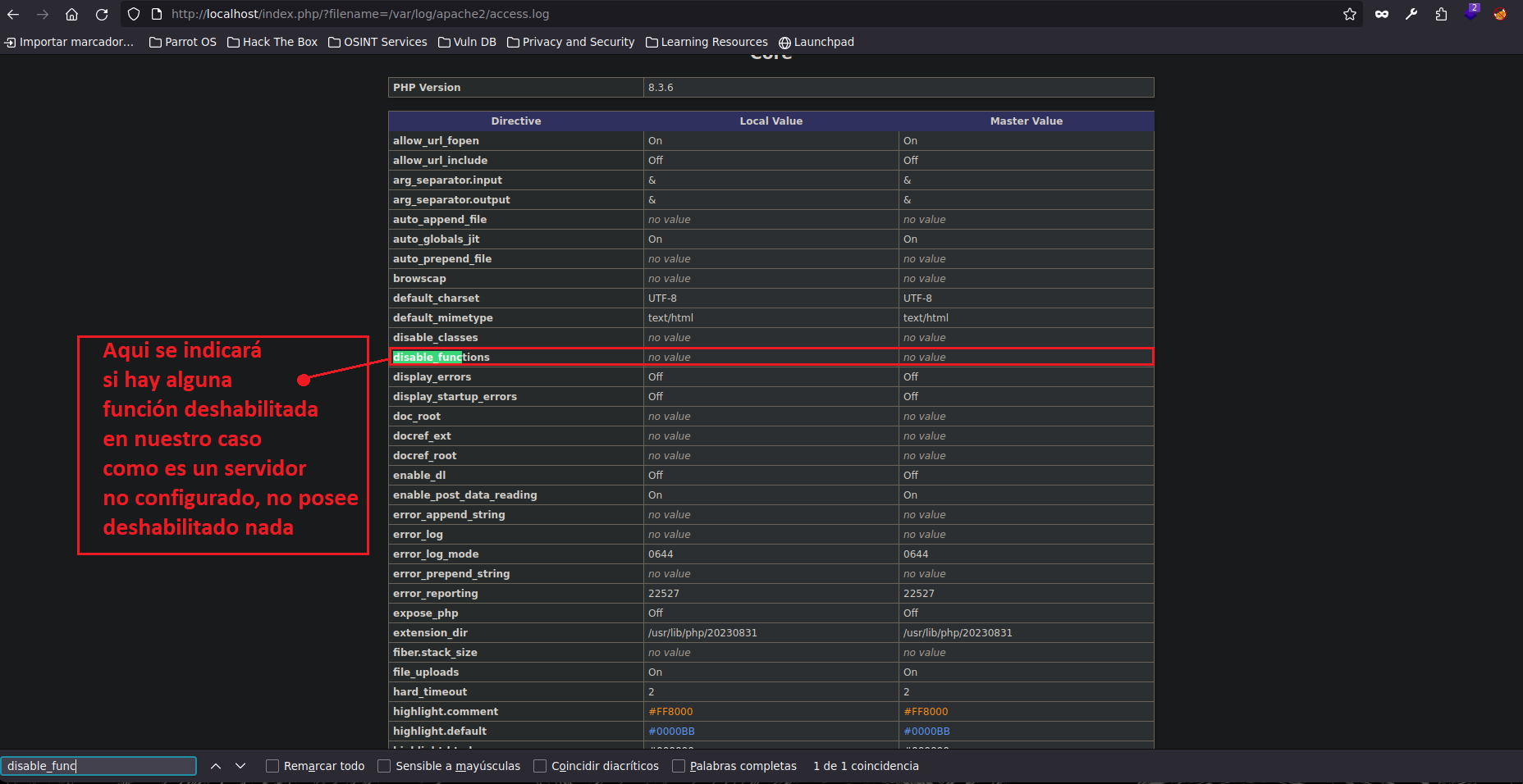Open the Parrot OS bookmark folder
The height and width of the screenshot is (784, 1523).
183,42
